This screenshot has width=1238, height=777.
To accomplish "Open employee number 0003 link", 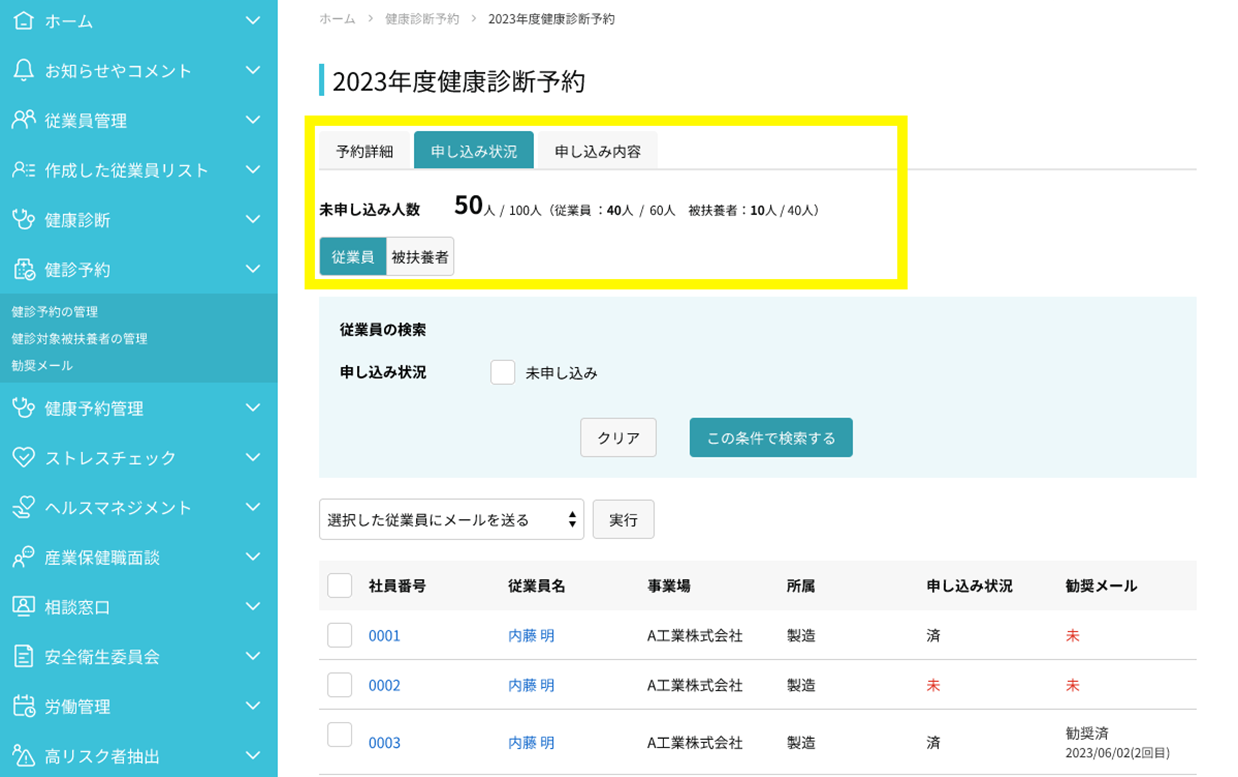I will [384, 743].
